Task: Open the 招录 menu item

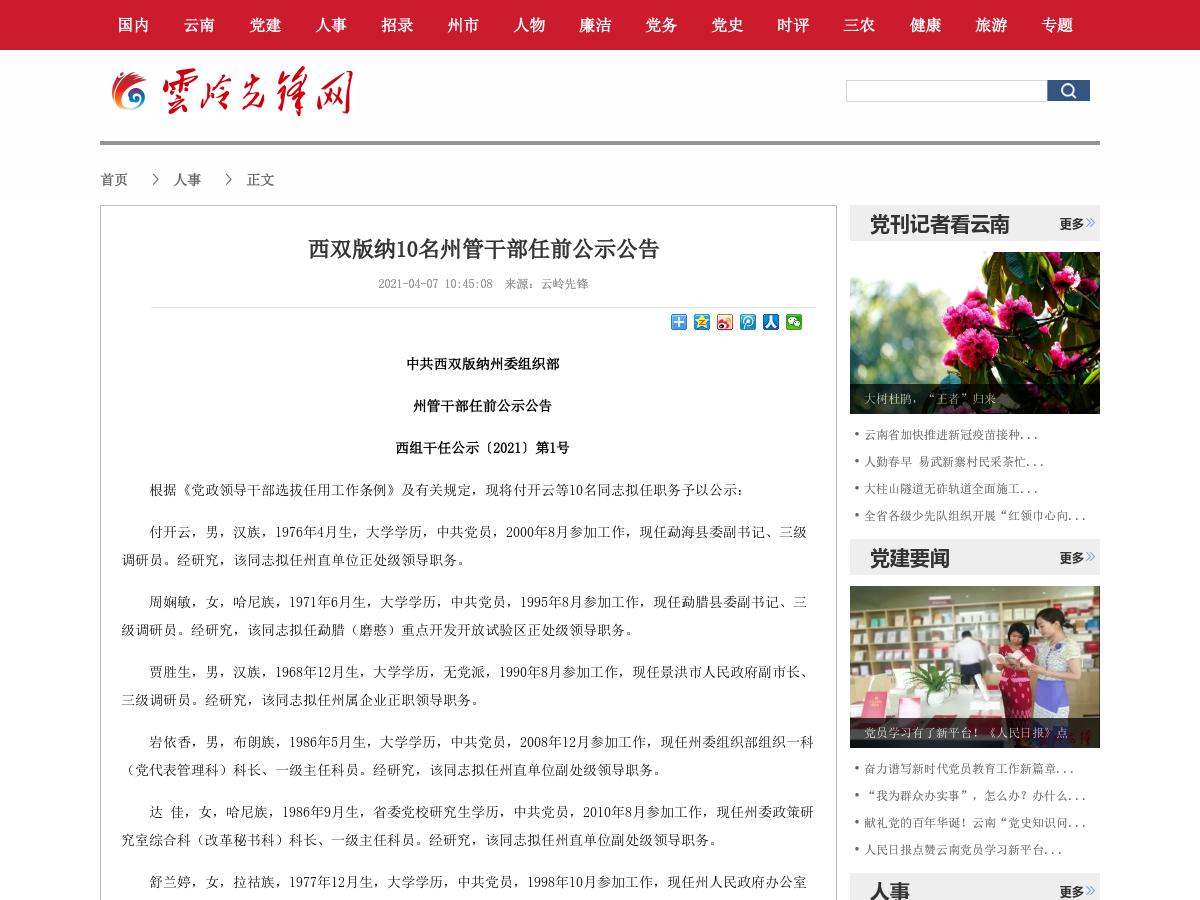Action: click(x=397, y=25)
